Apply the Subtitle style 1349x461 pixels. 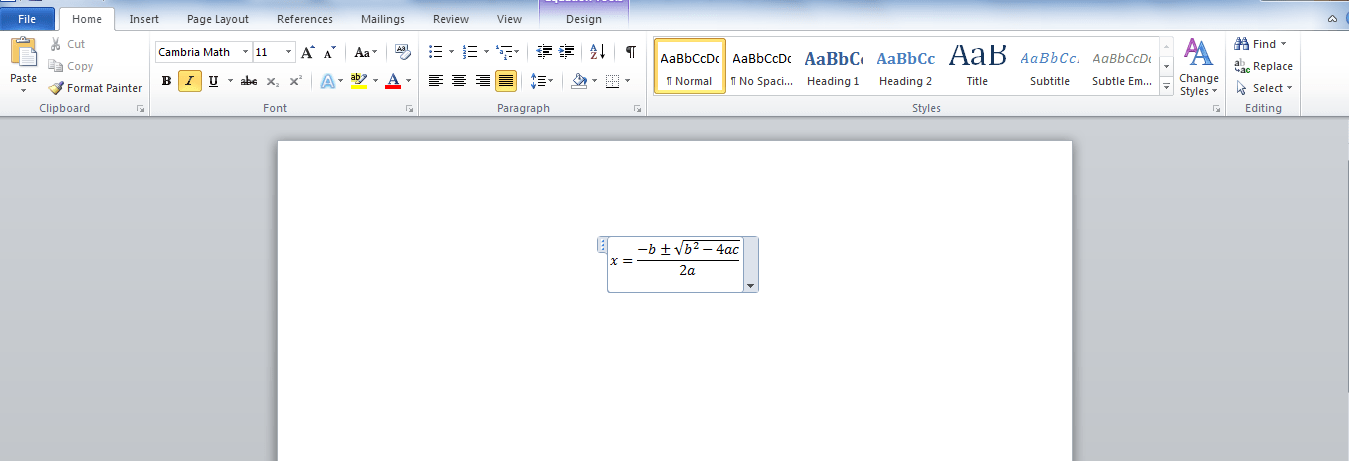(1050, 66)
